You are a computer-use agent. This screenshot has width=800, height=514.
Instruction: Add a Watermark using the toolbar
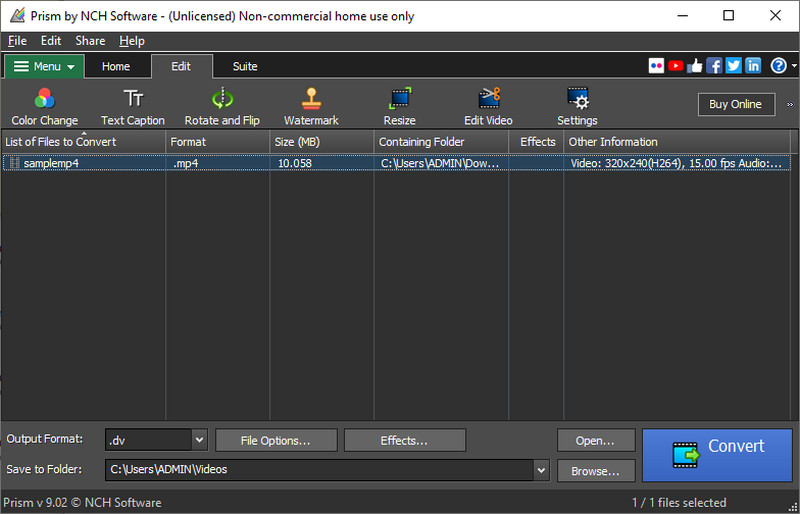(311, 106)
